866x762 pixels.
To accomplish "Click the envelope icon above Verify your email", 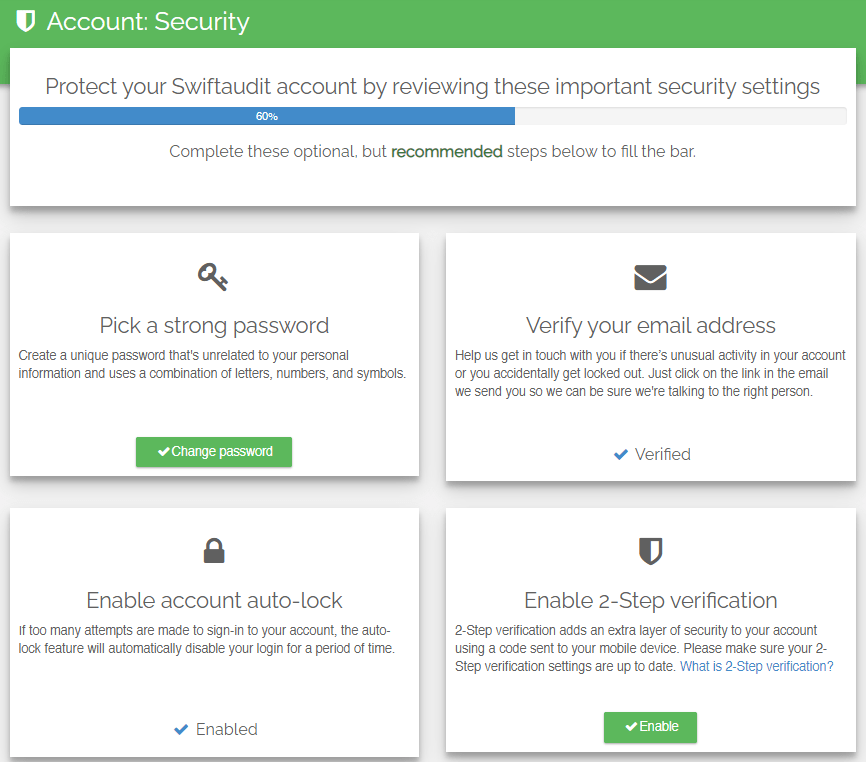I will point(650,277).
